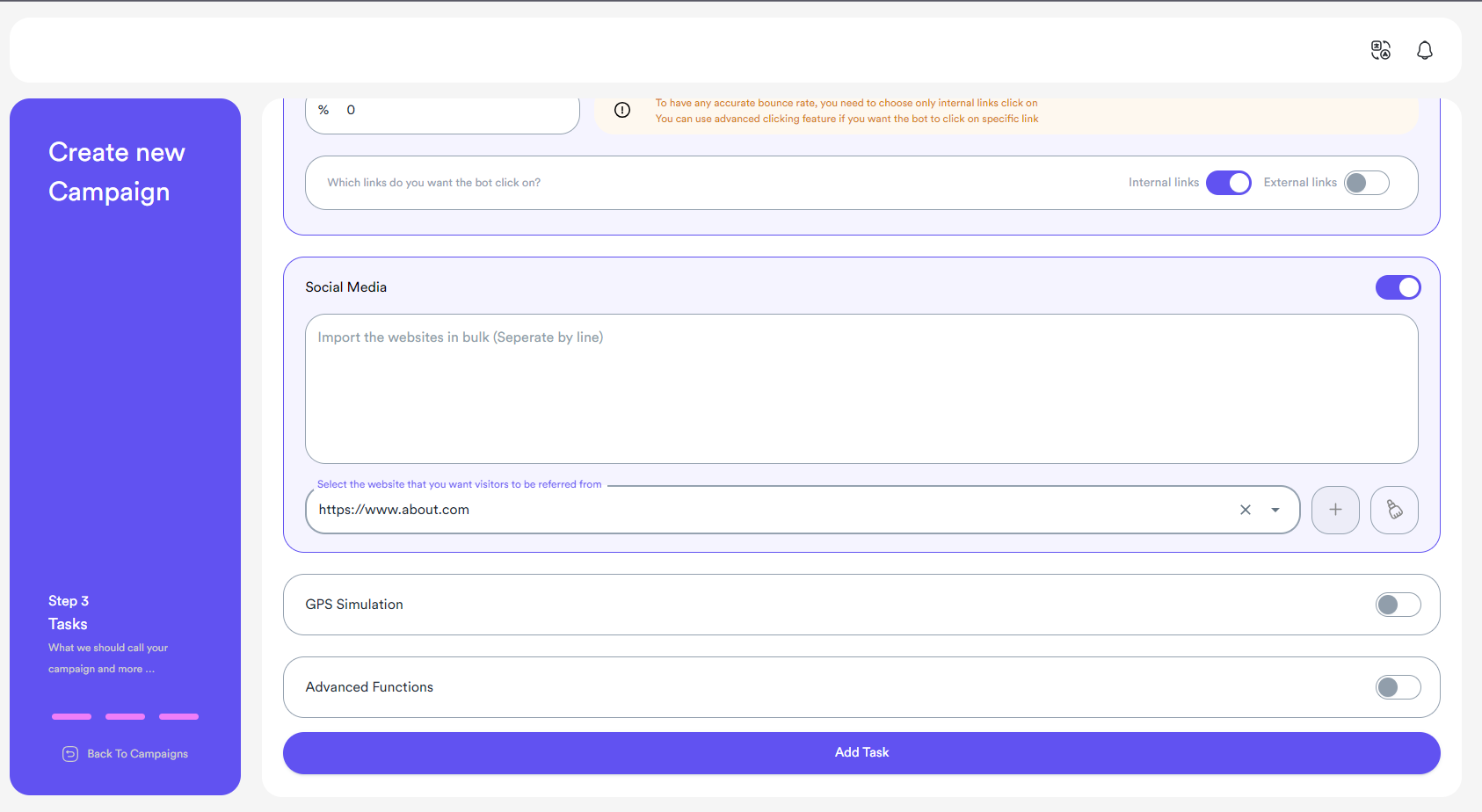Click the Create new Campaign heading
The image size is (1482, 812).
coord(117,172)
